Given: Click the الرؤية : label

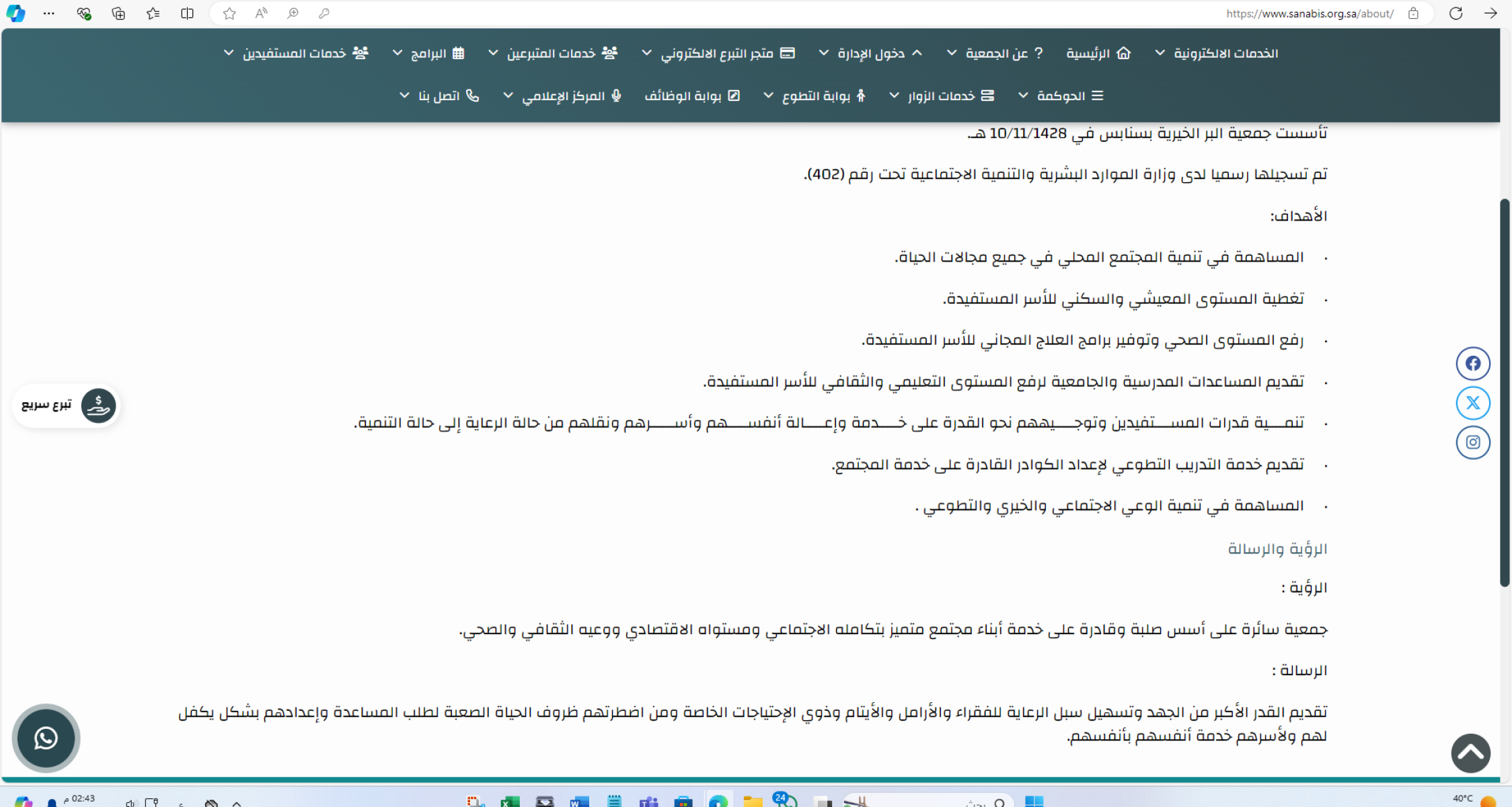Looking at the screenshot, I should coord(1304,588).
